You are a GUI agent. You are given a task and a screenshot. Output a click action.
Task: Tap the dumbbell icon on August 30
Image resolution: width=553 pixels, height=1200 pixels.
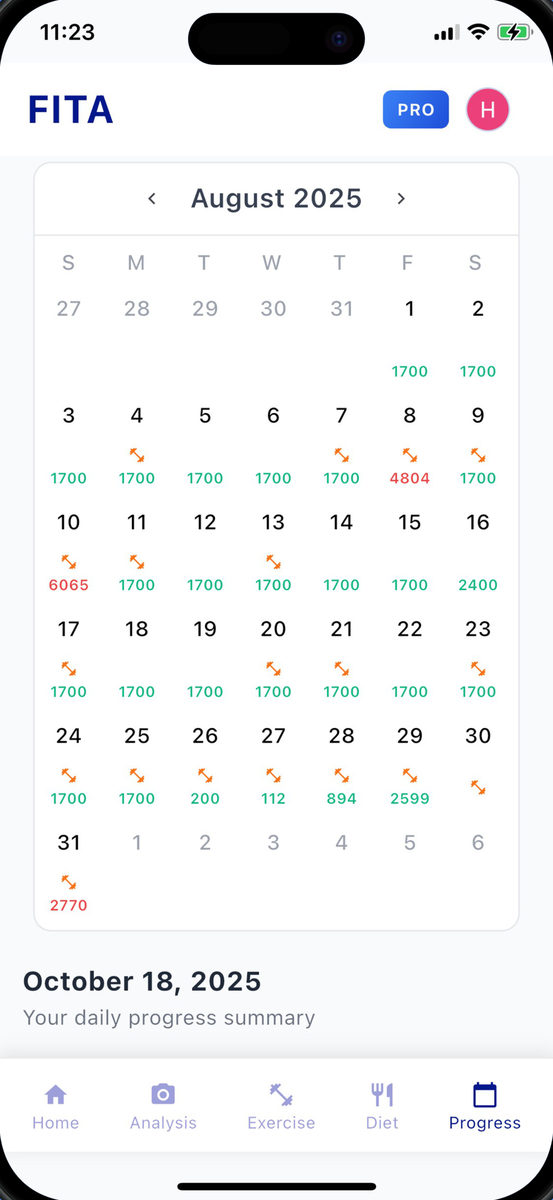tap(478, 788)
